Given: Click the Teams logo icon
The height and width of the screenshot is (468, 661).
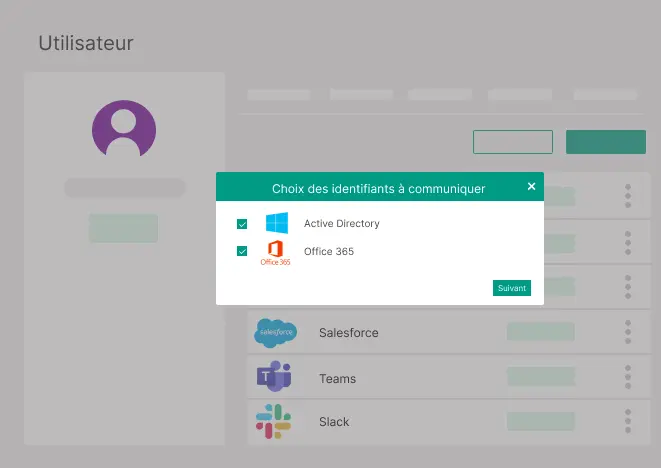Looking at the screenshot, I should pyautogui.click(x=274, y=376).
